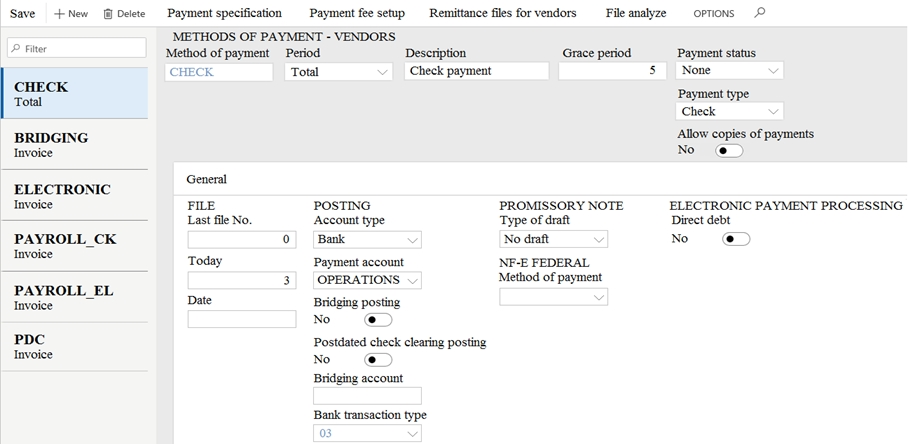Open the Period dropdown showing Total
Screen dimensions: 908x444
(x=339, y=72)
